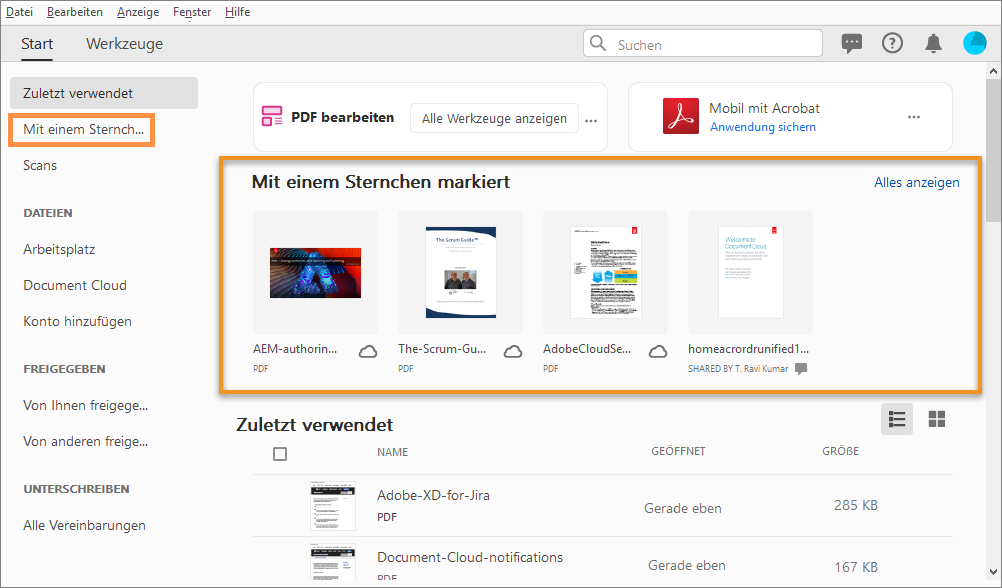Image resolution: width=1002 pixels, height=588 pixels.
Task: Open The Scrum Guide starred thumbnail
Action: (x=460, y=272)
